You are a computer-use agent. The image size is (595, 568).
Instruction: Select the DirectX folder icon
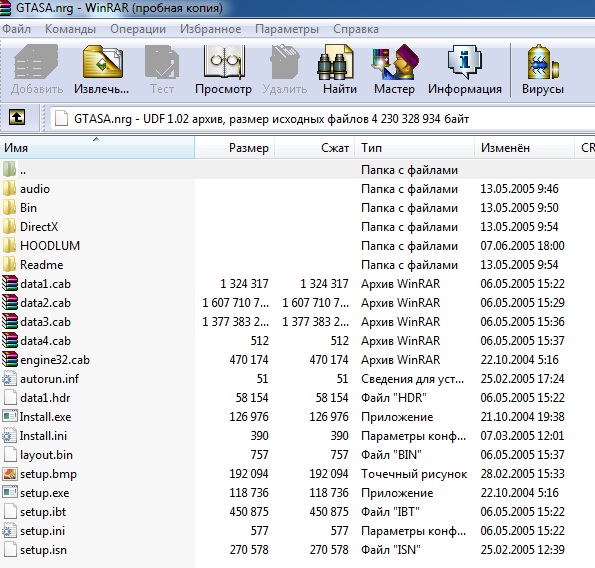point(9,227)
